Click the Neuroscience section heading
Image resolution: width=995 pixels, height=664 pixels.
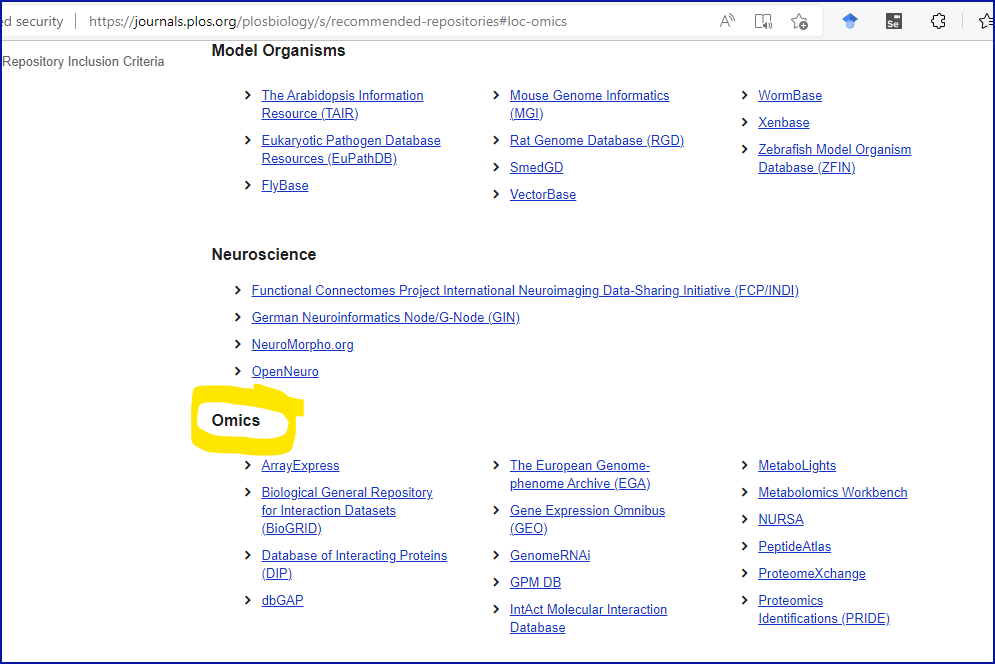pos(263,255)
